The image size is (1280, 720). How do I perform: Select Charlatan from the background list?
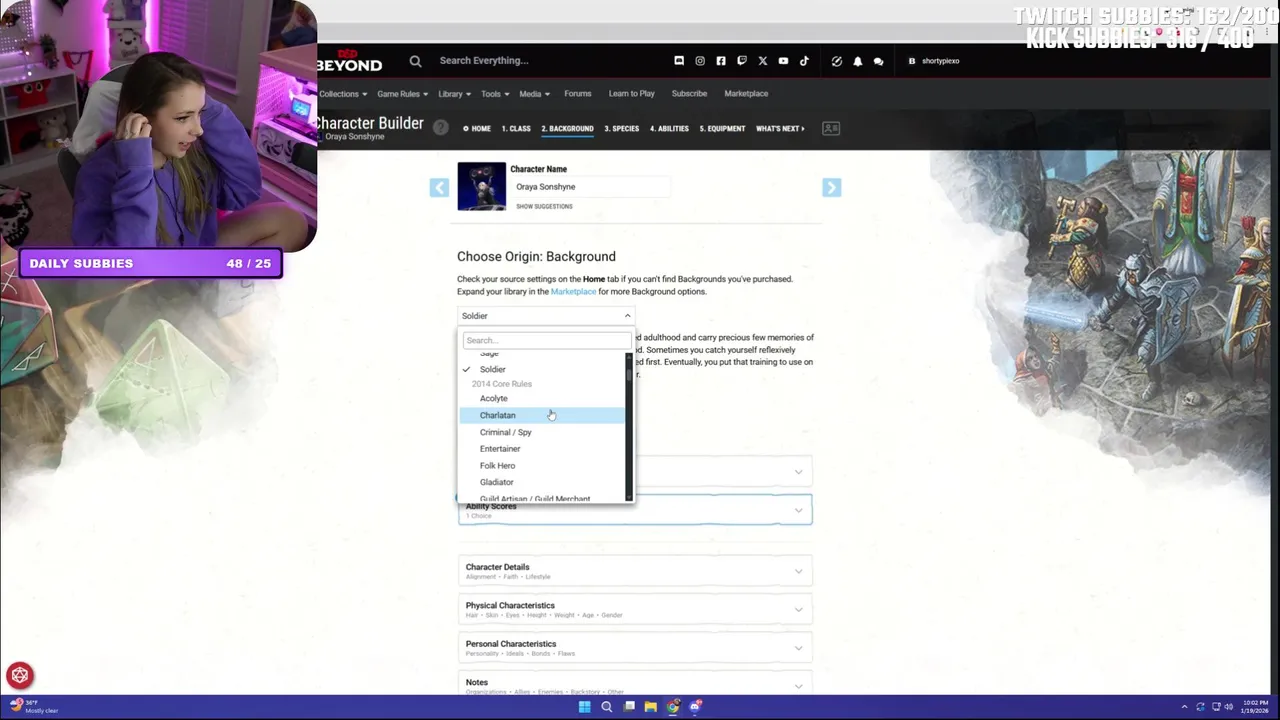542,416
